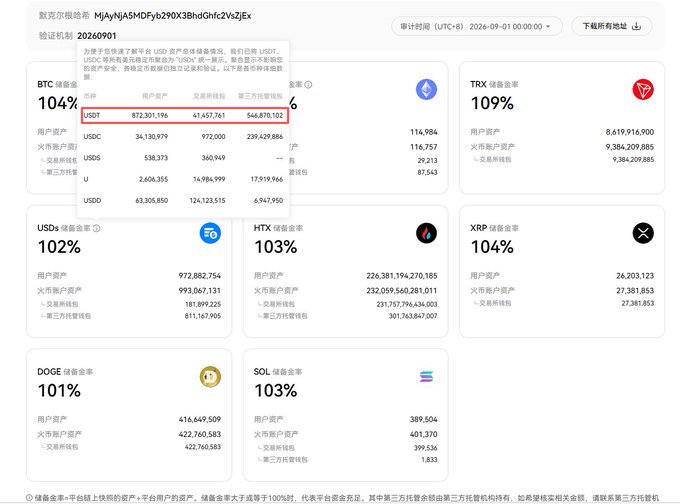
Task: Click the SOL logo icon
Action: coord(426,376)
